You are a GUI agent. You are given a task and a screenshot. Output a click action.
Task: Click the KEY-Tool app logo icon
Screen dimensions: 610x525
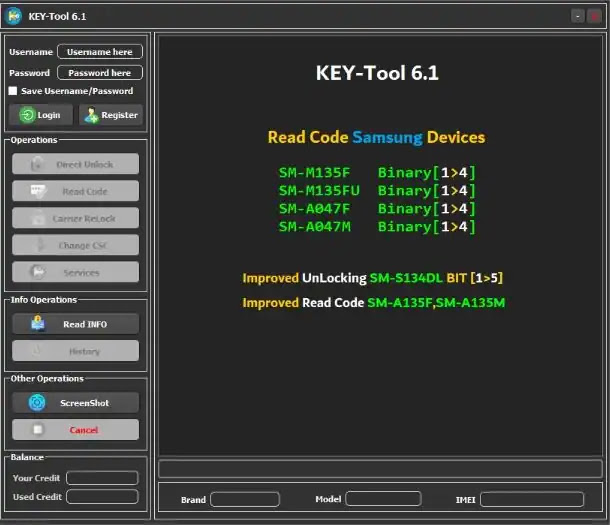pos(14,16)
